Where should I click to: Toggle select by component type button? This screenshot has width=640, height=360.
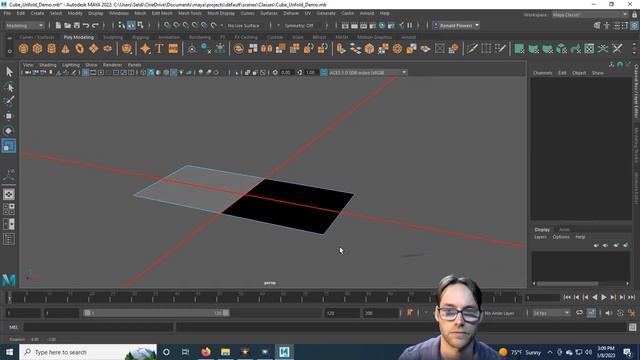(140, 25)
